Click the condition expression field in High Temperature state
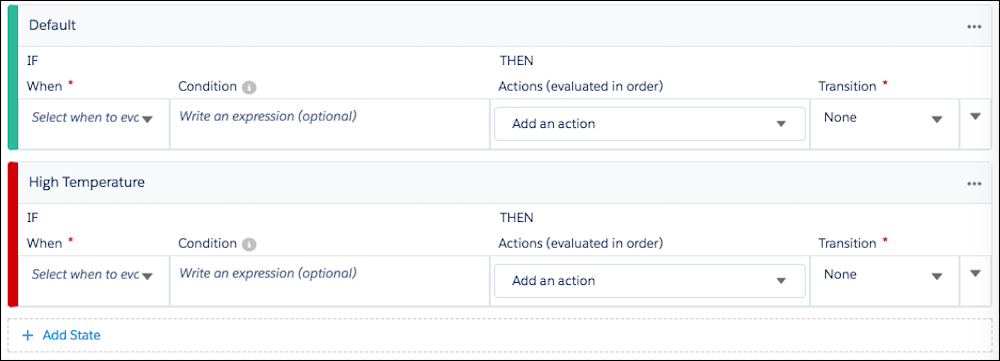Viewport: 1000px width, 361px height. pos(330,281)
